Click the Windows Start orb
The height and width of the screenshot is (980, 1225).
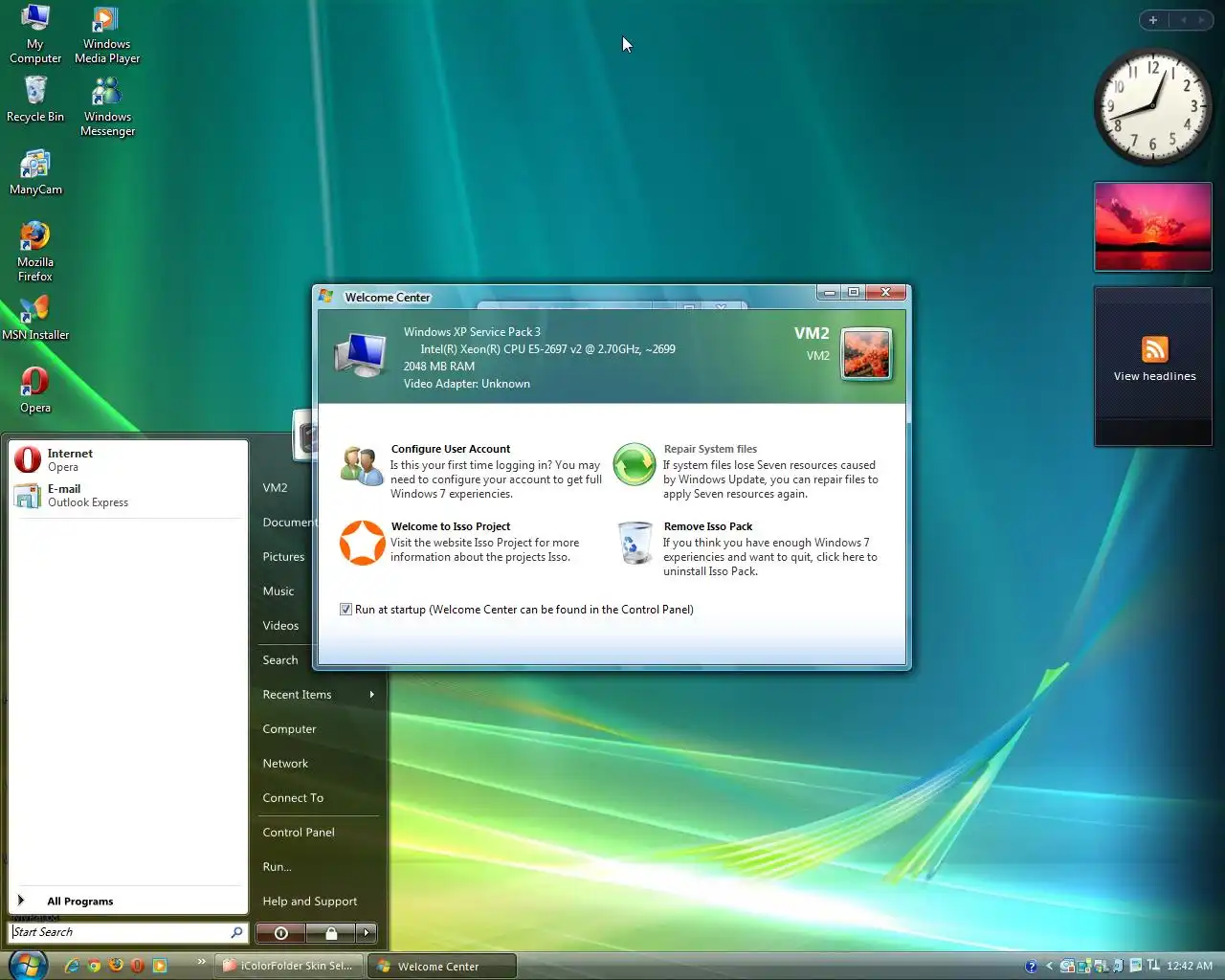(26, 965)
